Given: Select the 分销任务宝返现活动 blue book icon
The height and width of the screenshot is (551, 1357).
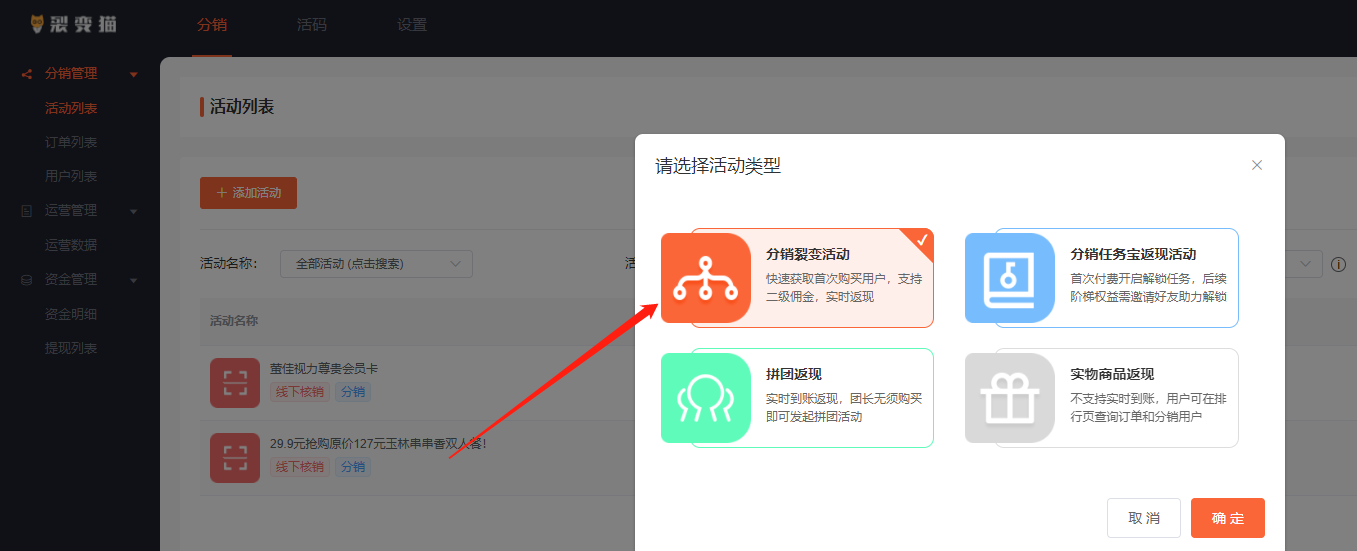Looking at the screenshot, I should point(1010,278).
